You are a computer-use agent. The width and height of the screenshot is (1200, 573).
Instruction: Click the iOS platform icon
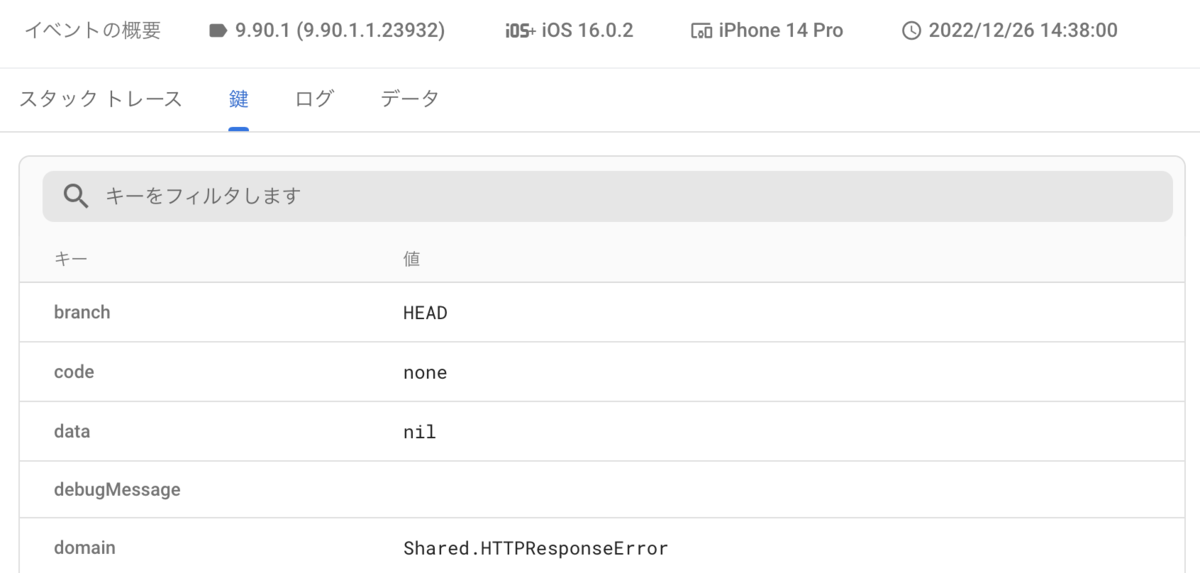pos(520,31)
